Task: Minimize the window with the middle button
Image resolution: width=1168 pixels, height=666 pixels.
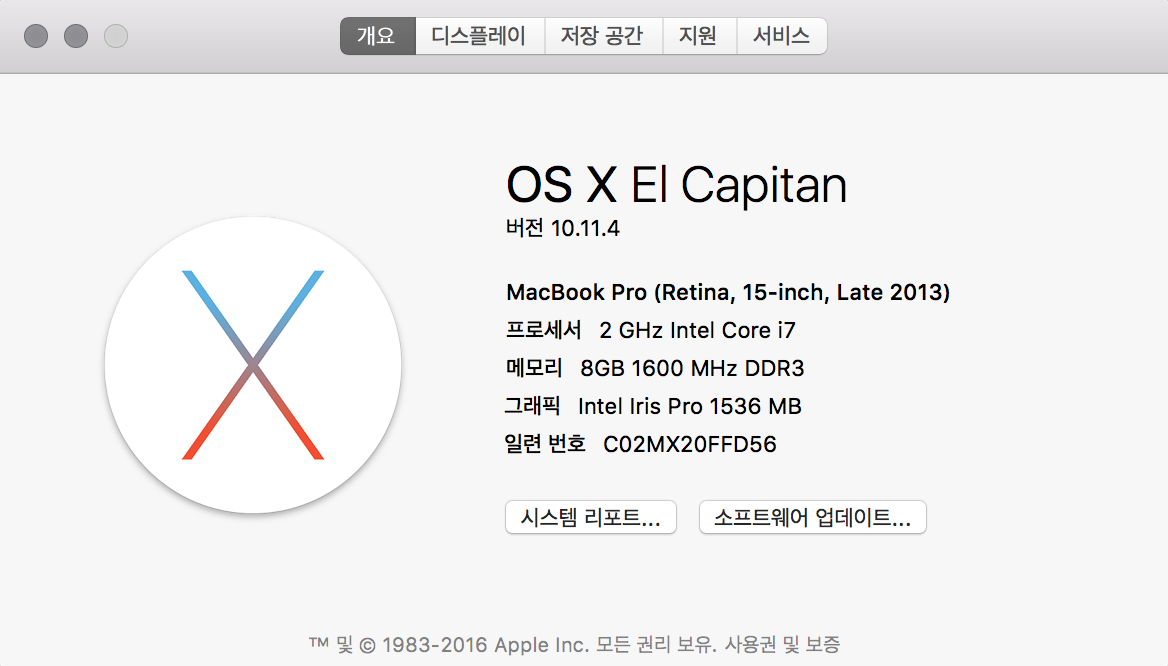Action: point(76,37)
